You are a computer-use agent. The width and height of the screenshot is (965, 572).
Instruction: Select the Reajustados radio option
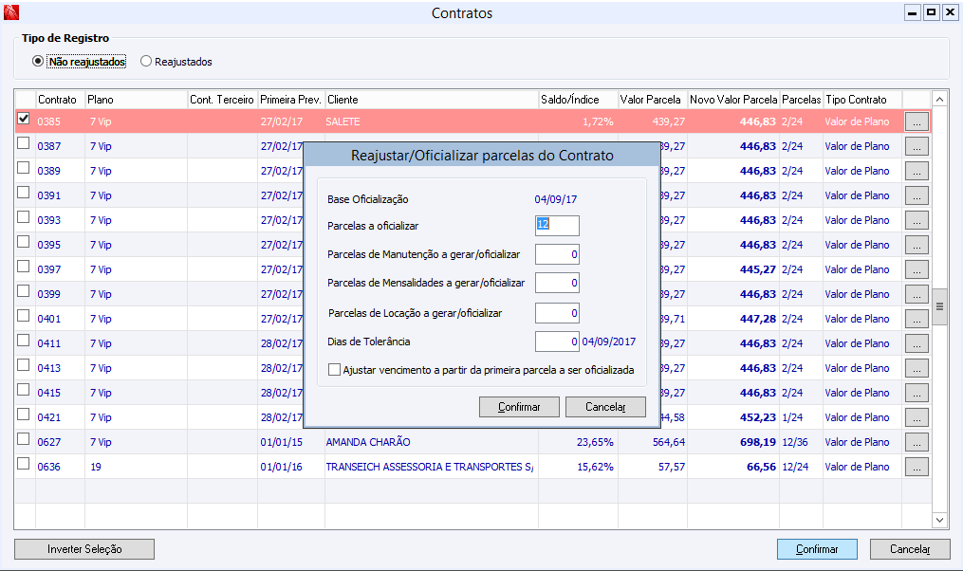tap(146, 61)
